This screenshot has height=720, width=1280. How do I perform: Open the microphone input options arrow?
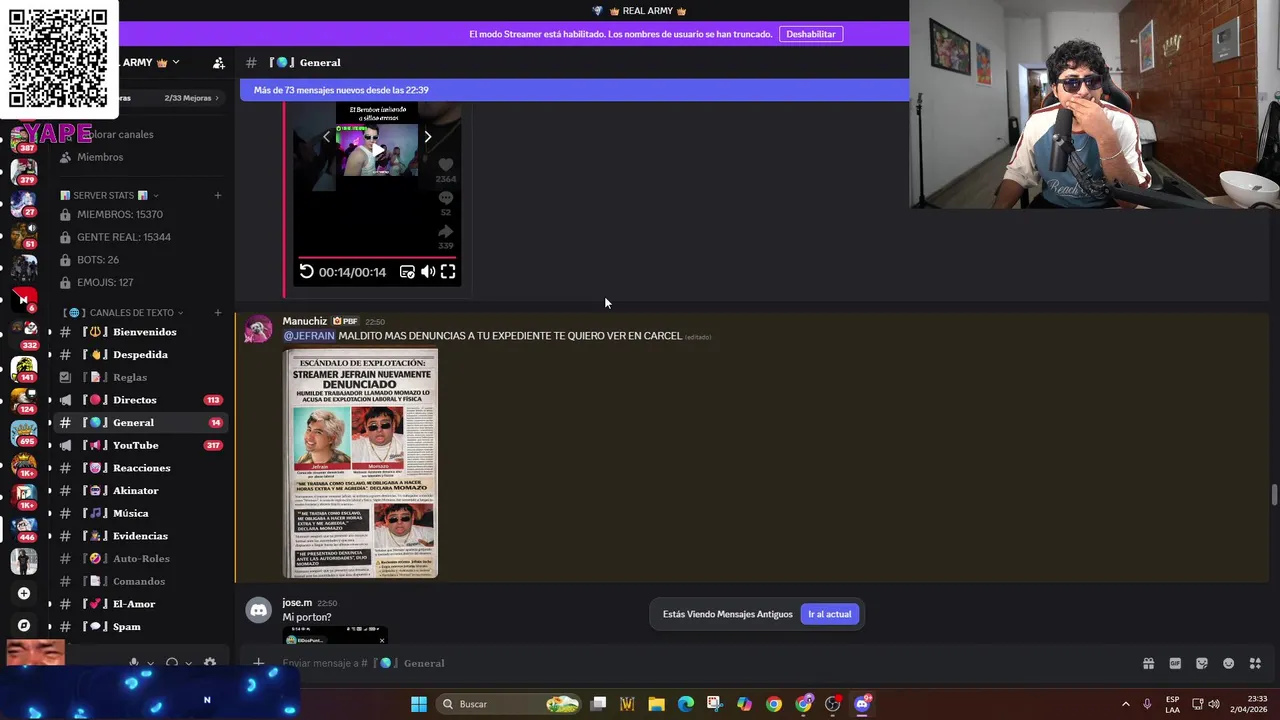click(x=150, y=663)
